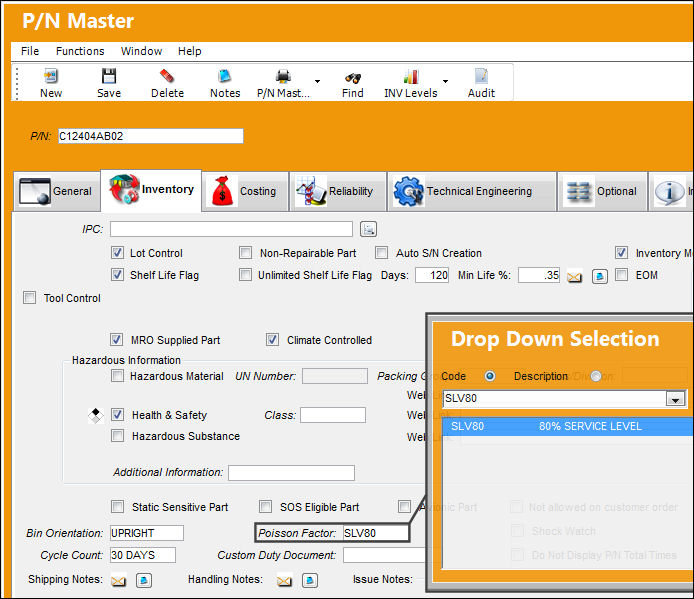Toggle the Health & Safety checkbox

point(117,414)
